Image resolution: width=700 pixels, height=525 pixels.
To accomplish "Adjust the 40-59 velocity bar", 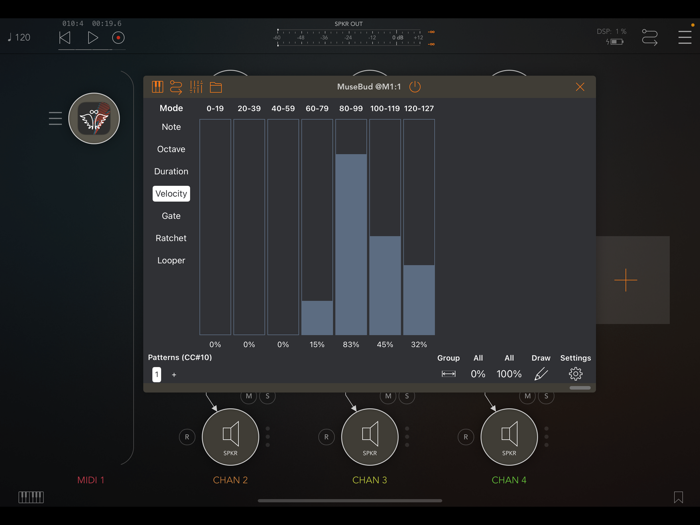I will coord(283,227).
